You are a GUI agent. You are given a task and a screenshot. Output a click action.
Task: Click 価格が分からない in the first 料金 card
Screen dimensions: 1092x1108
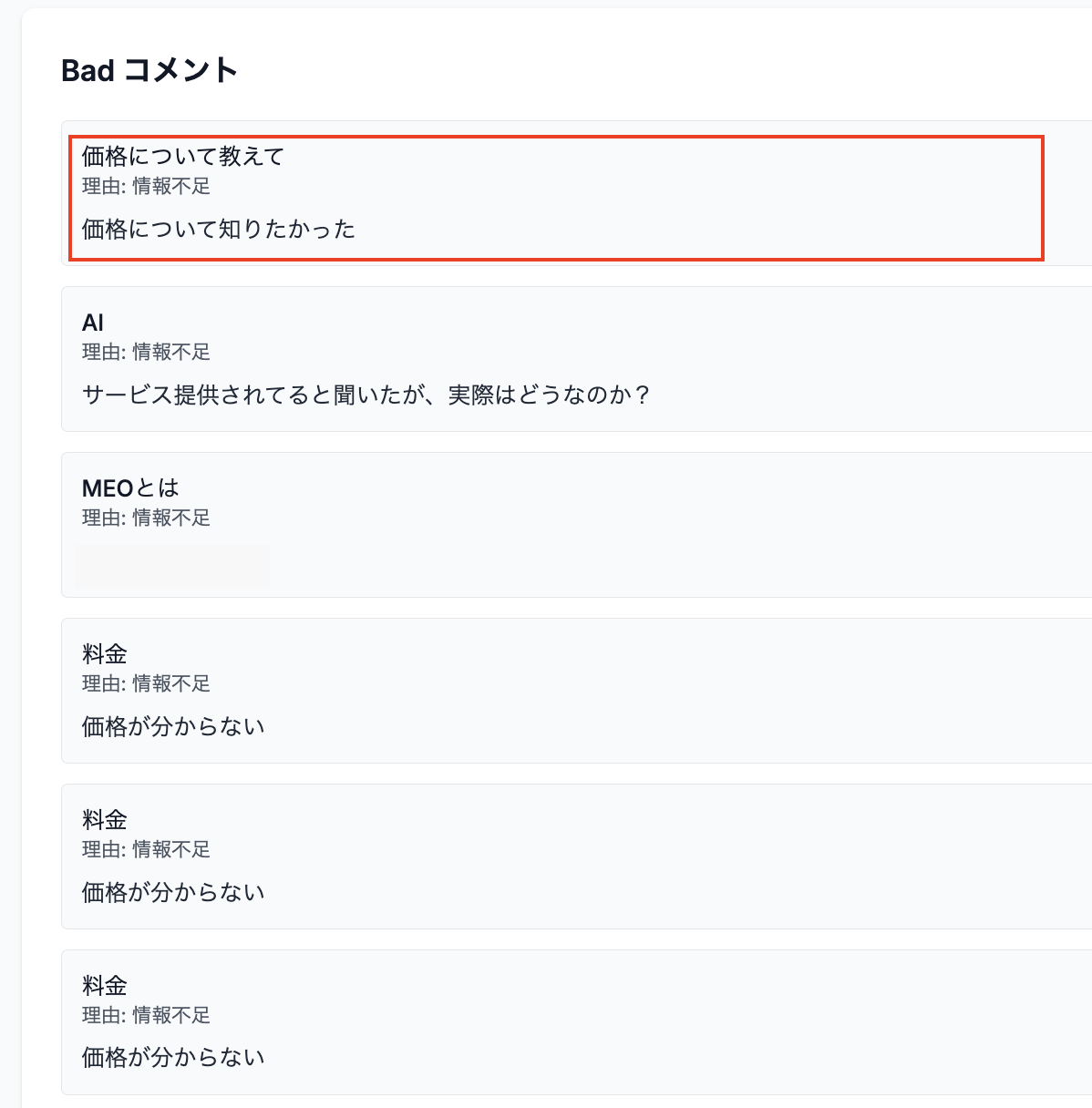(x=172, y=726)
